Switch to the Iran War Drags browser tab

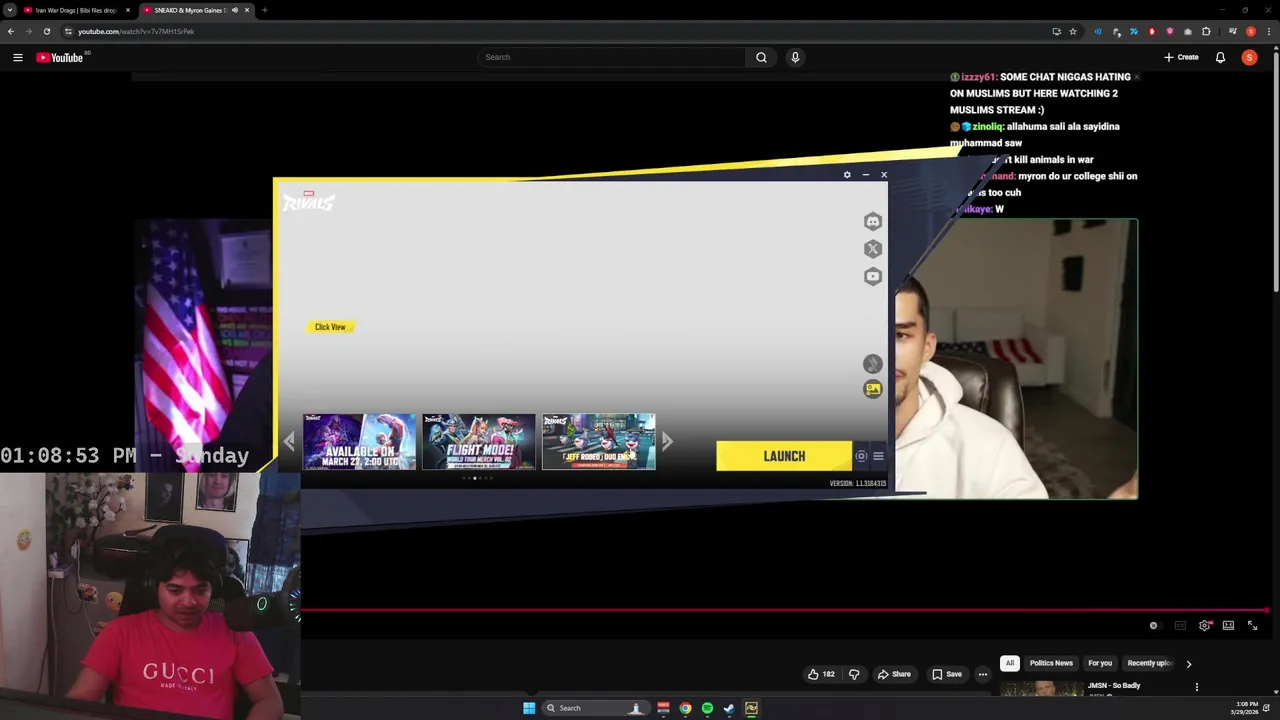tap(75, 10)
